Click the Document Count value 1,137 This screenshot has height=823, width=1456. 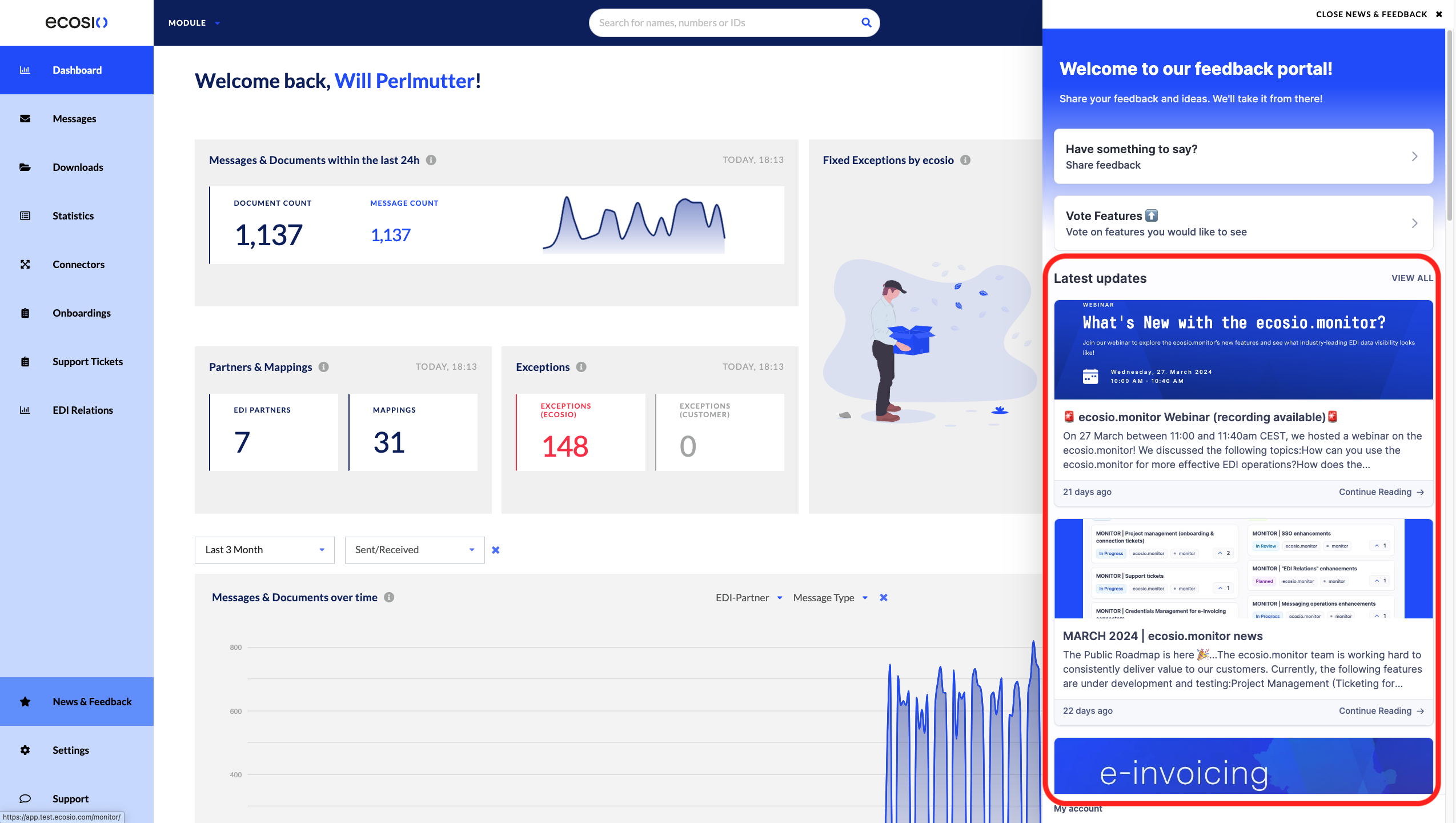tap(268, 235)
